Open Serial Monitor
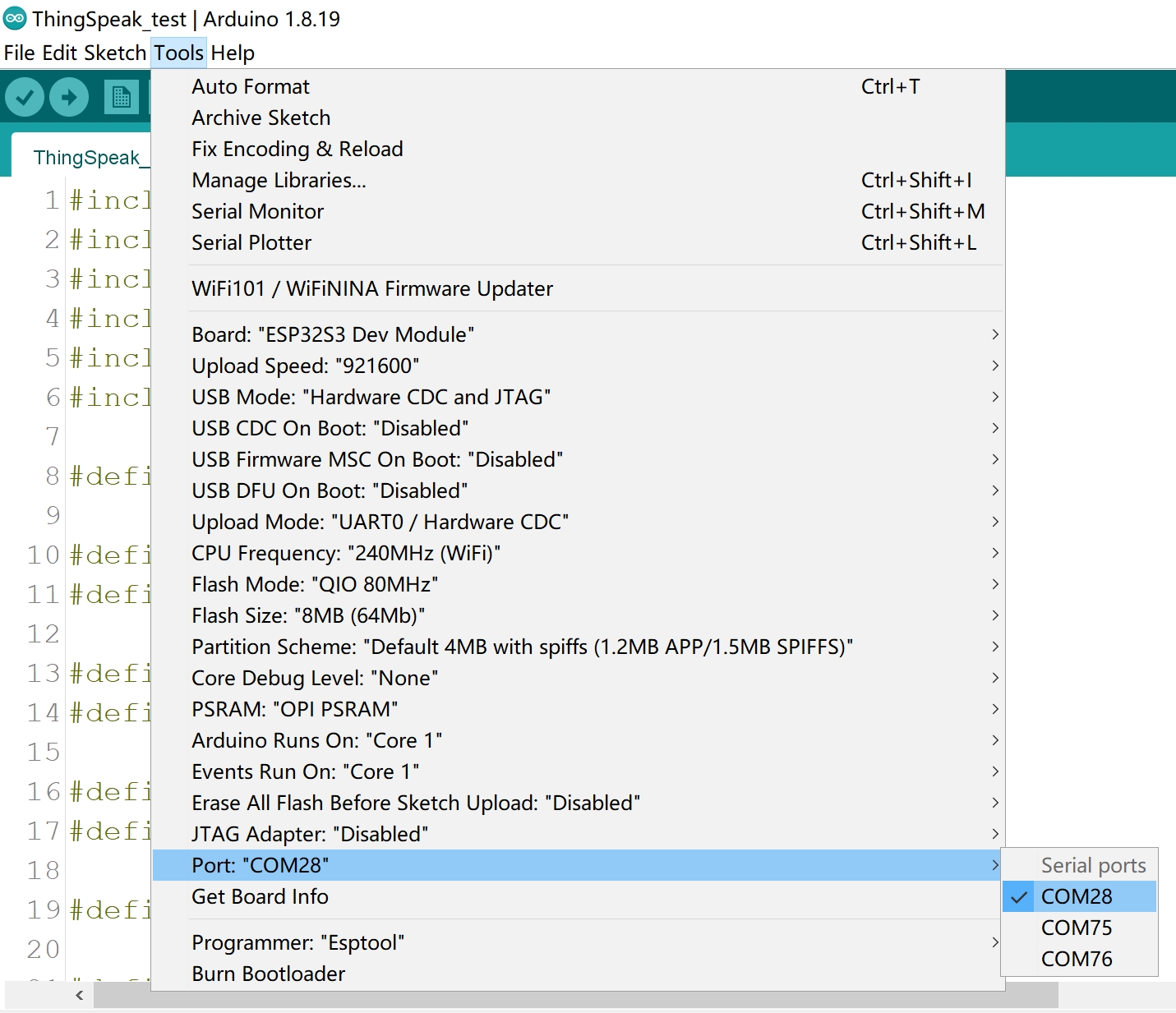The height and width of the screenshot is (1013, 1176). (x=578, y=211)
